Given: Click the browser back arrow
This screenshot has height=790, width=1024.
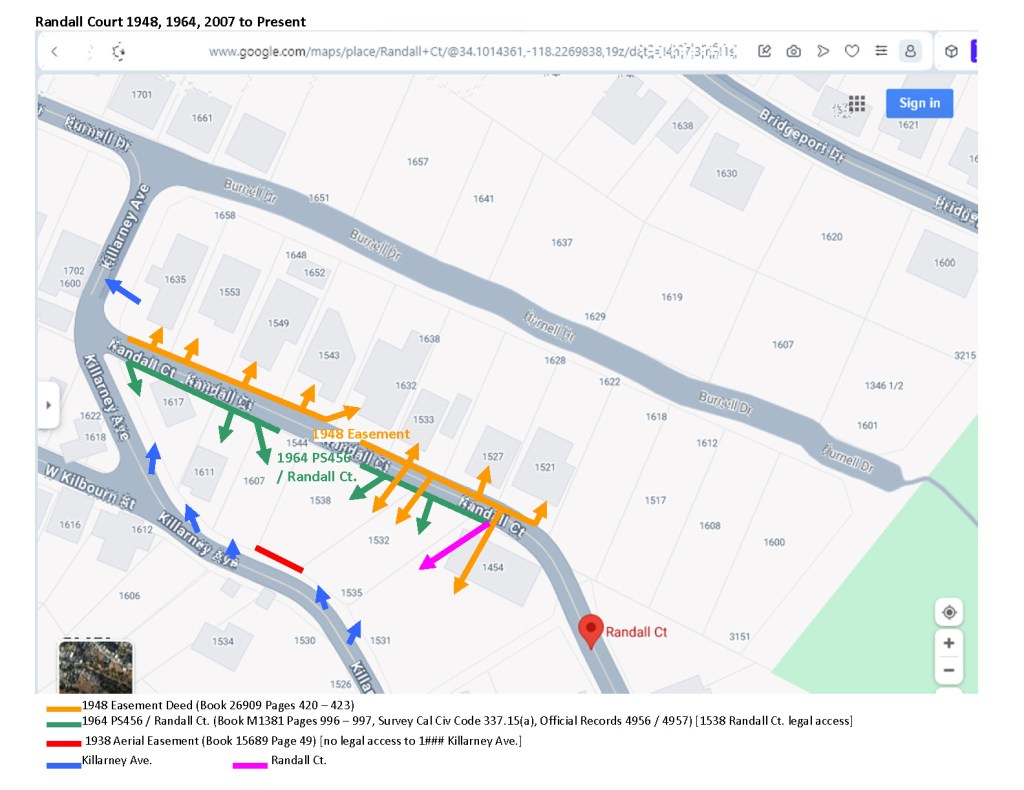Looking at the screenshot, I should coord(55,52).
